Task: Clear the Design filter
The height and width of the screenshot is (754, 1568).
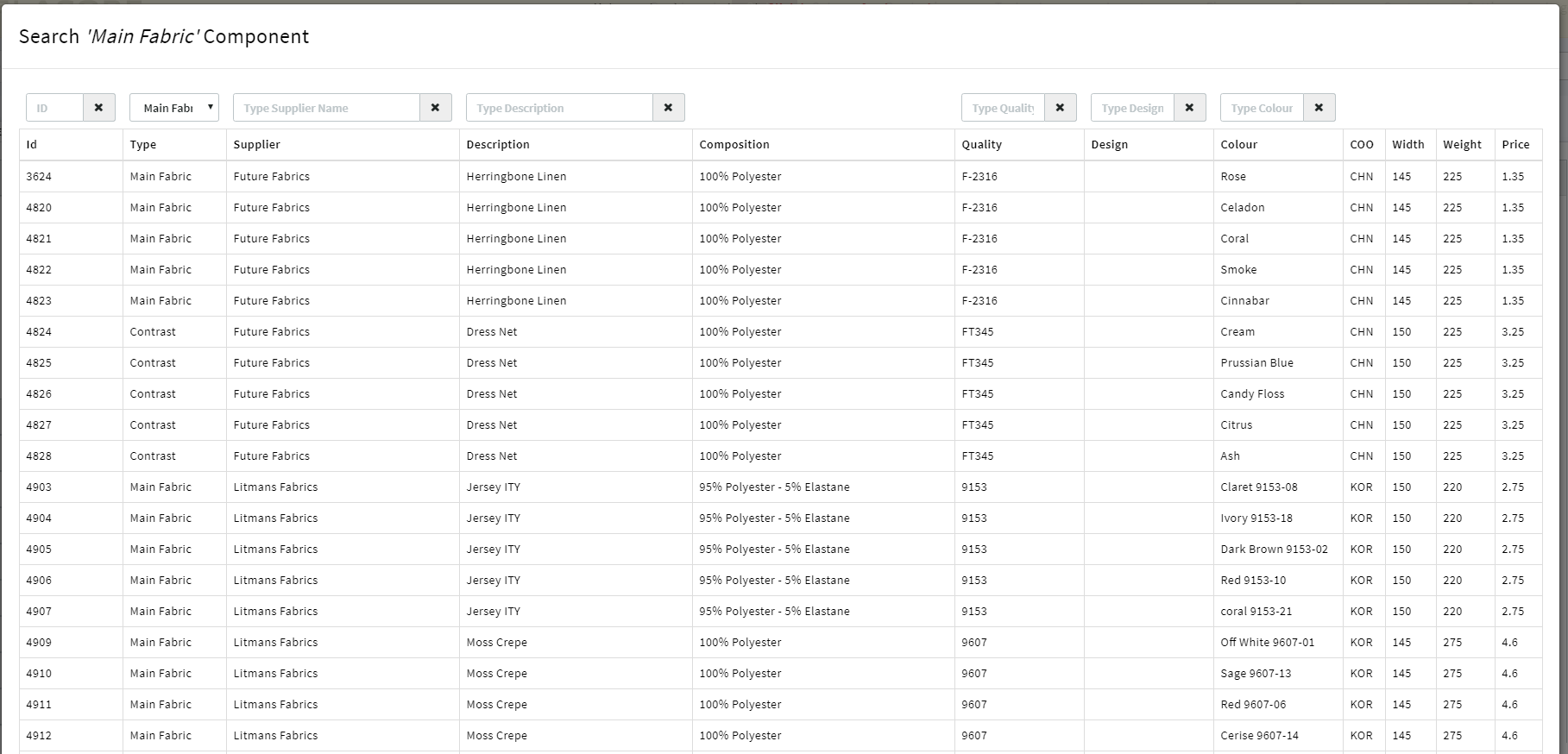Action: (1189, 108)
